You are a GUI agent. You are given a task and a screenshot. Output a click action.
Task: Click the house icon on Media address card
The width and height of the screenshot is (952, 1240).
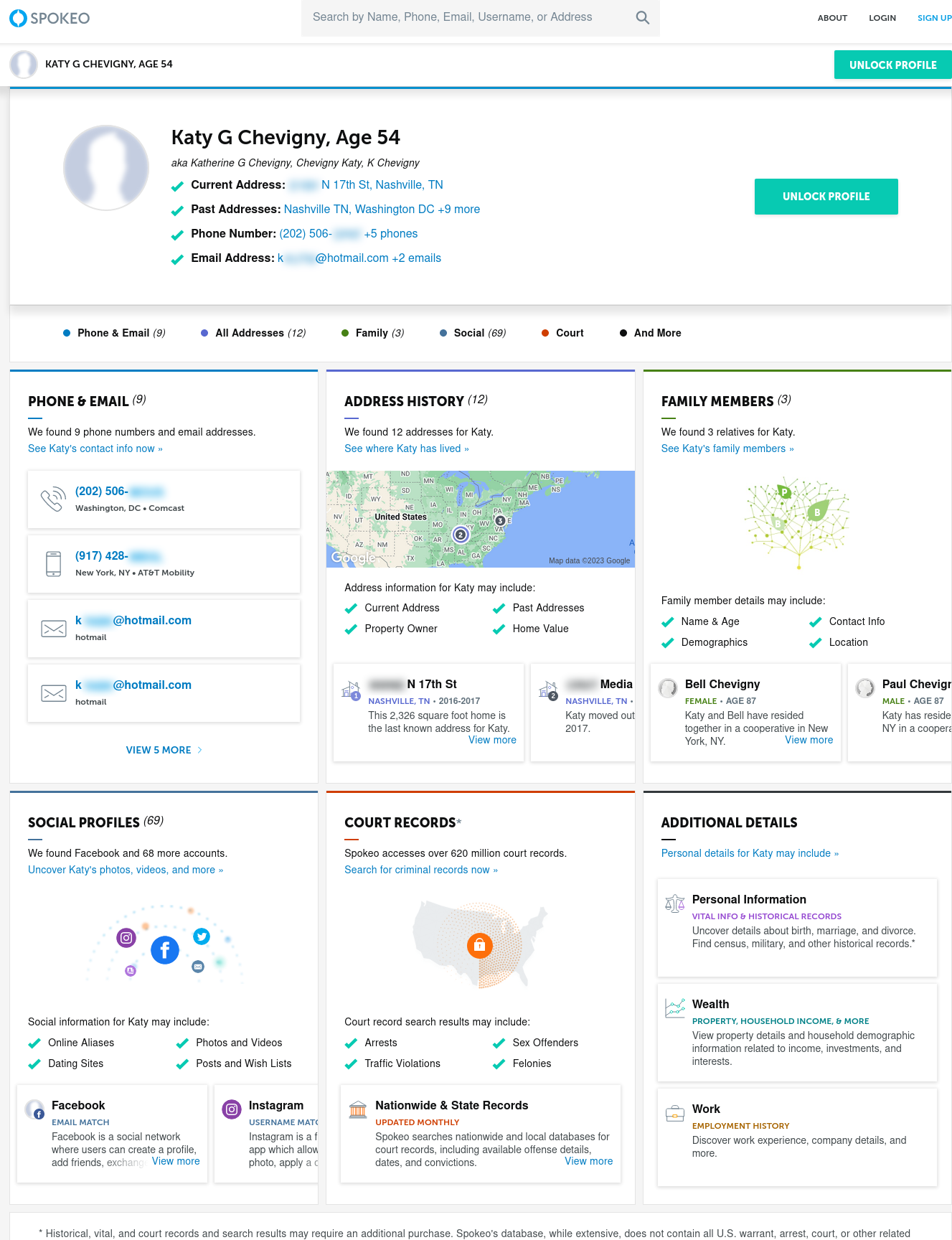pos(548,690)
